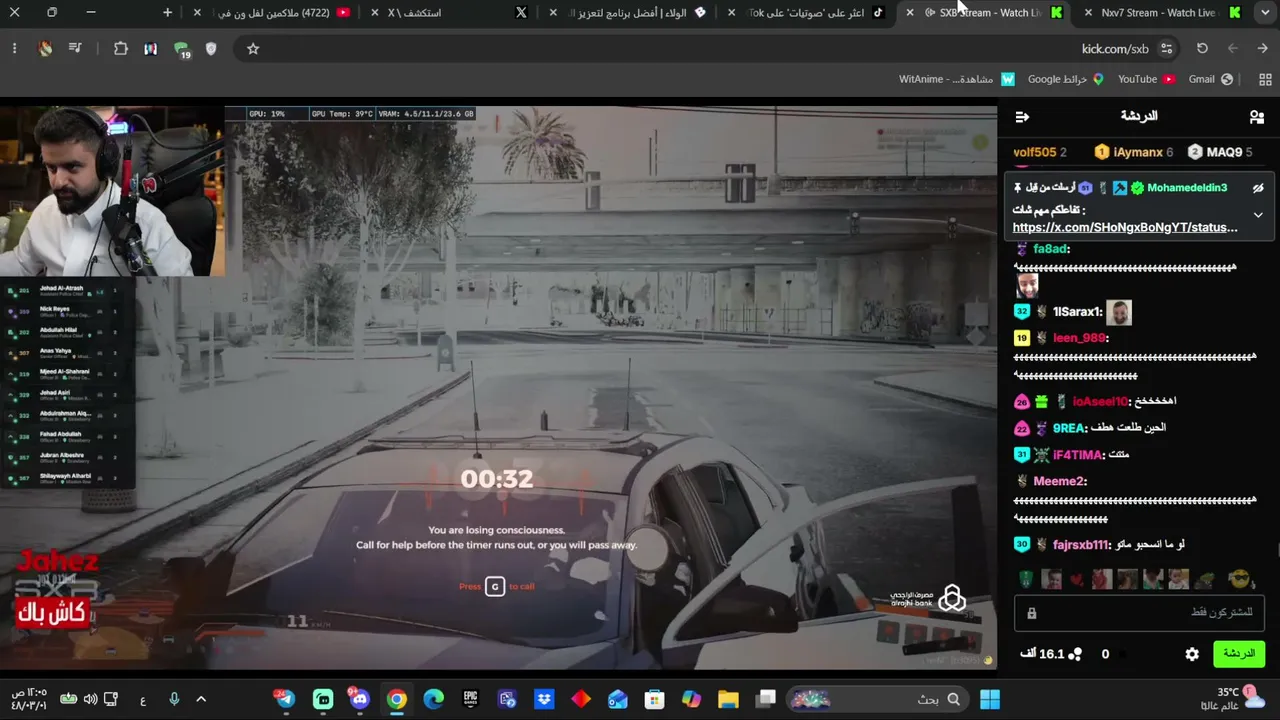Viewport: 1280px width, 720px height.
Task: Open the extension with the 19 badge
Action: point(182,49)
